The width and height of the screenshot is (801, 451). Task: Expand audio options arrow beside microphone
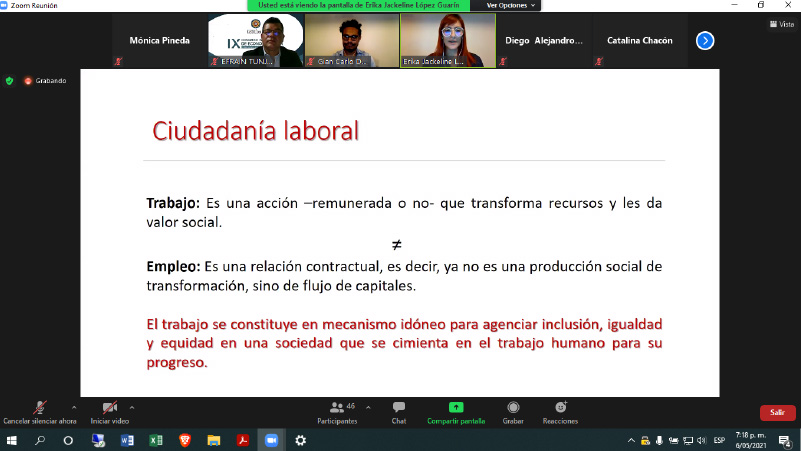pyautogui.click(x=74, y=408)
